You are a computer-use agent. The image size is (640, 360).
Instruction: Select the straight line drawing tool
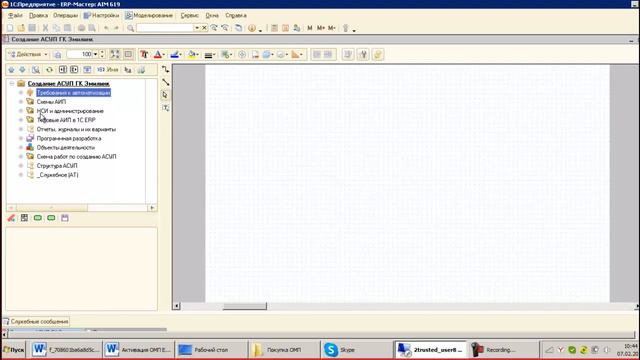[x=165, y=82]
